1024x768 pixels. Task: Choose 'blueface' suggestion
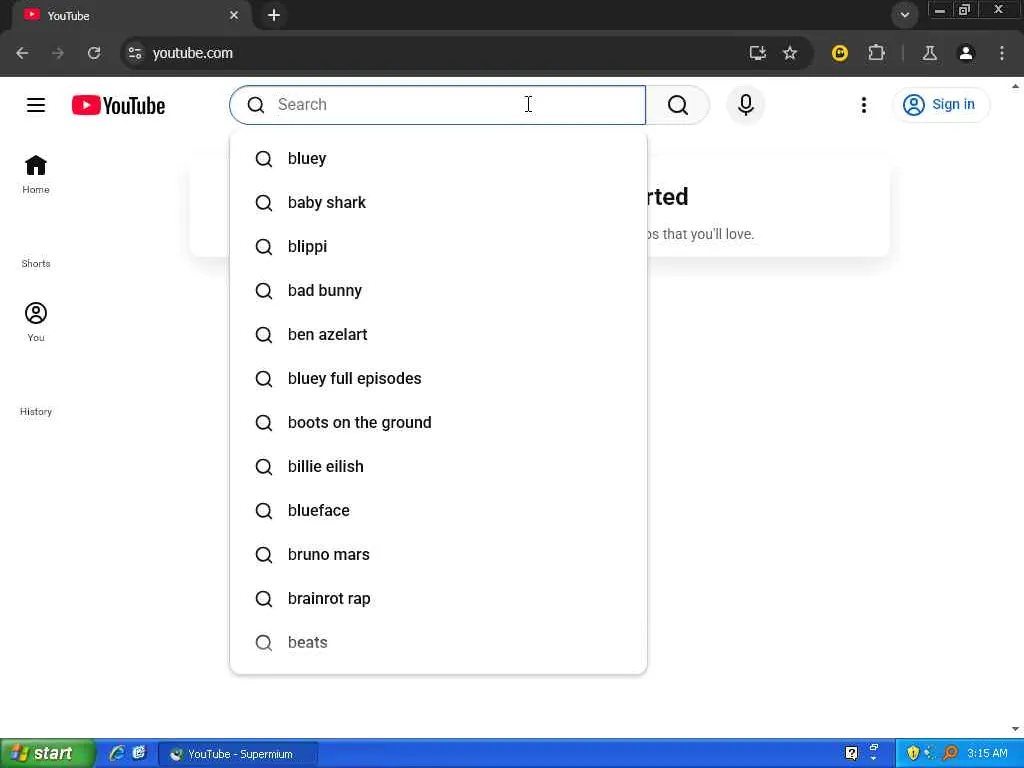(x=438, y=511)
